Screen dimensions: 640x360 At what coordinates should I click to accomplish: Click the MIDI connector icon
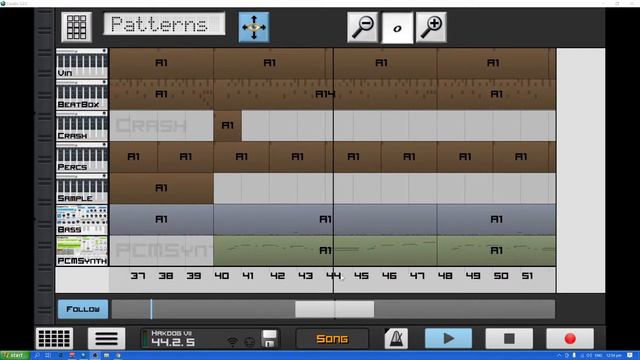pos(250,342)
